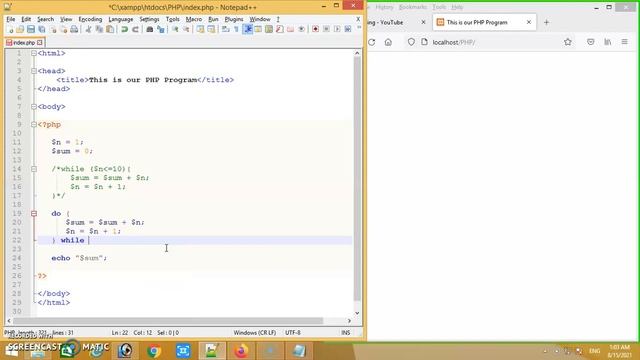Click the ENG language indicator in tray
This screenshot has width=640, height=360.
pos(594,351)
